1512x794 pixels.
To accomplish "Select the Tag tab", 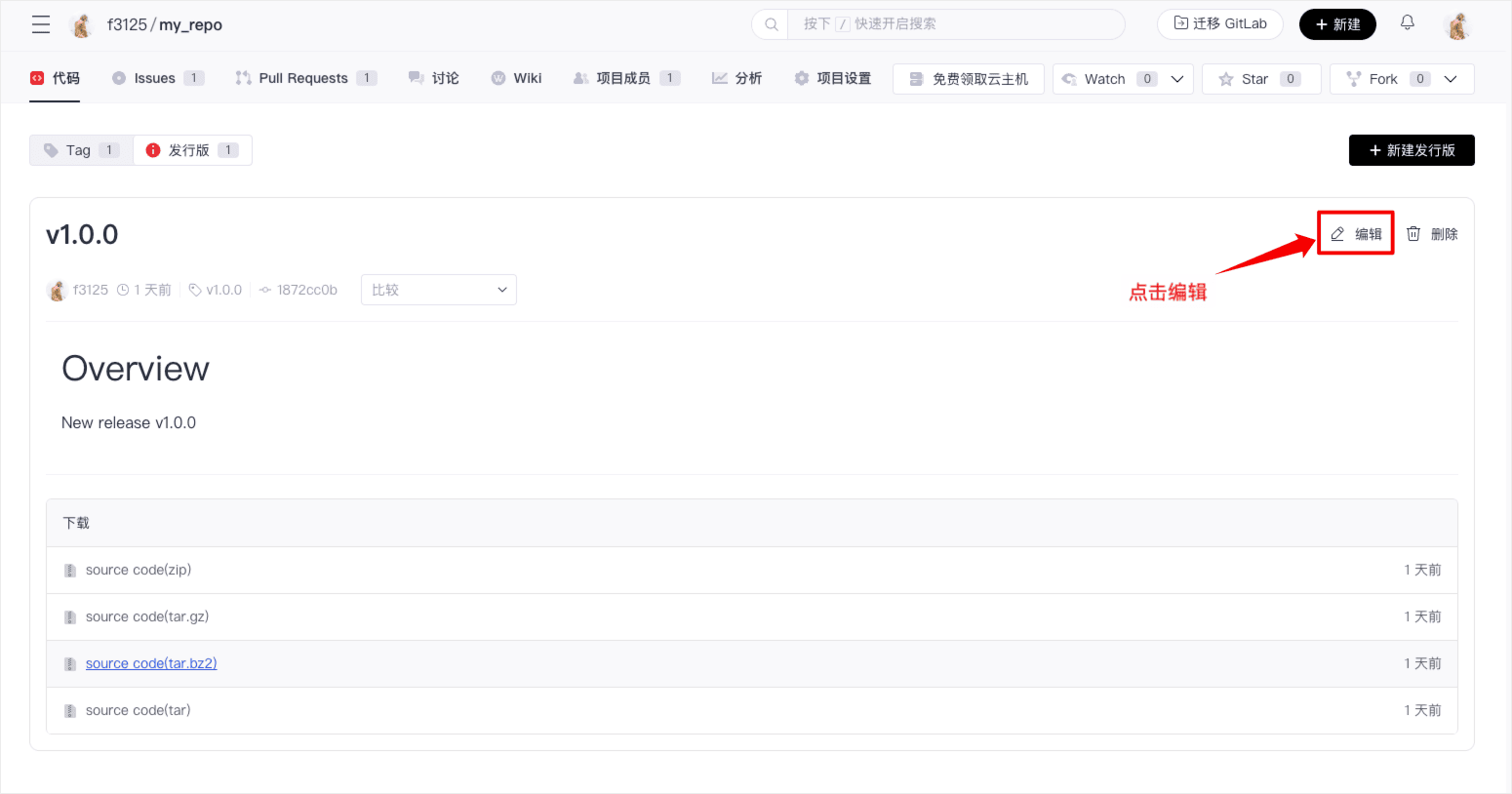I will click(x=80, y=150).
